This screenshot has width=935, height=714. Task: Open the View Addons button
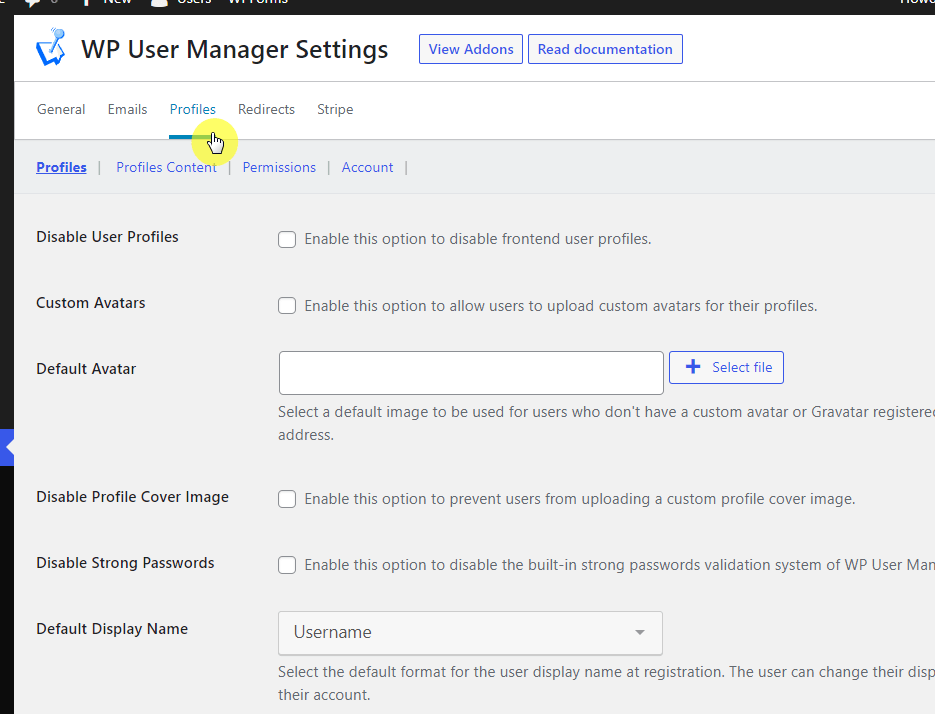[x=470, y=49]
